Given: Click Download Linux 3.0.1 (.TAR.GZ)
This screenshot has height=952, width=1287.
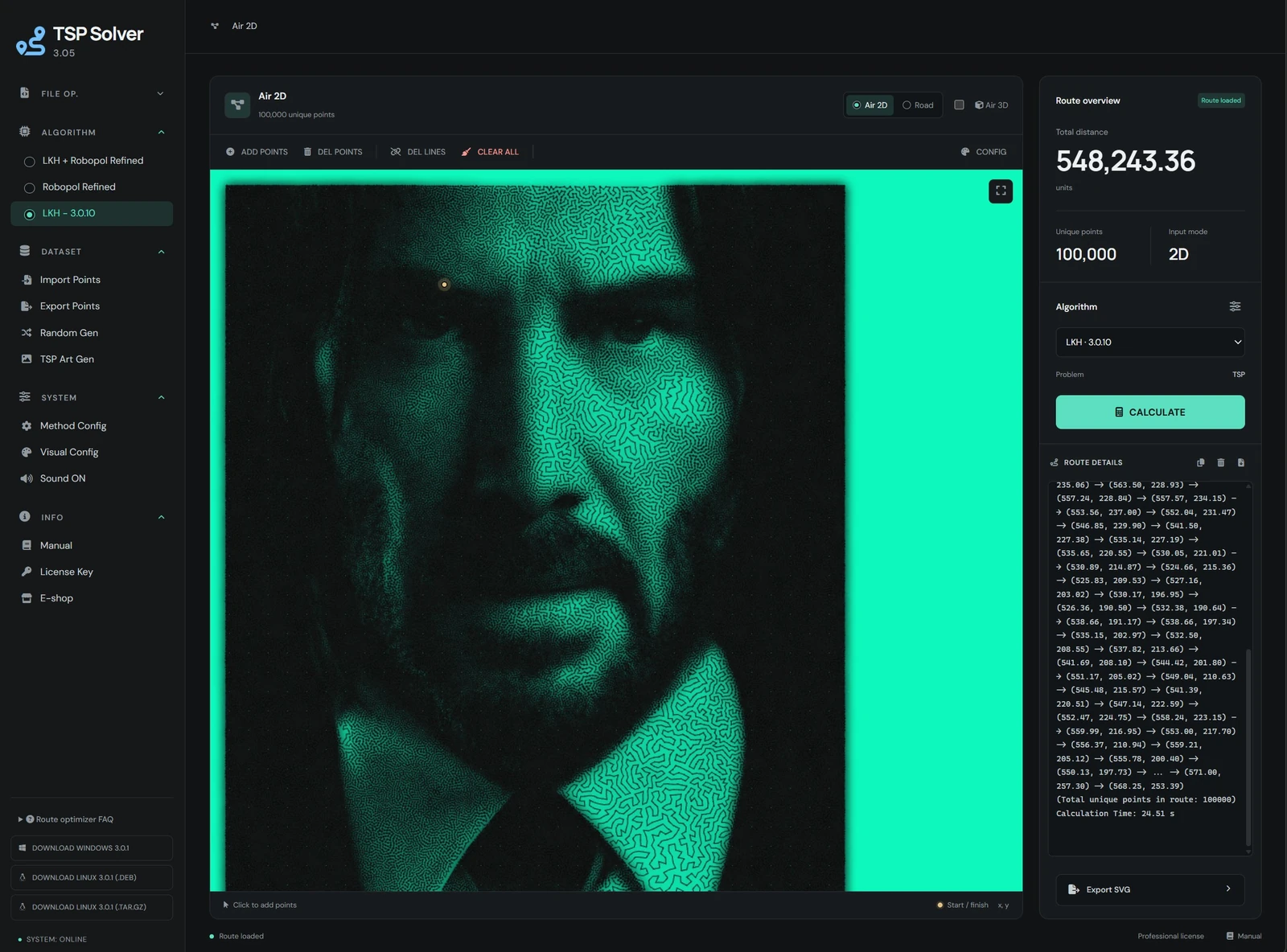Looking at the screenshot, I should tap(92, 907).
